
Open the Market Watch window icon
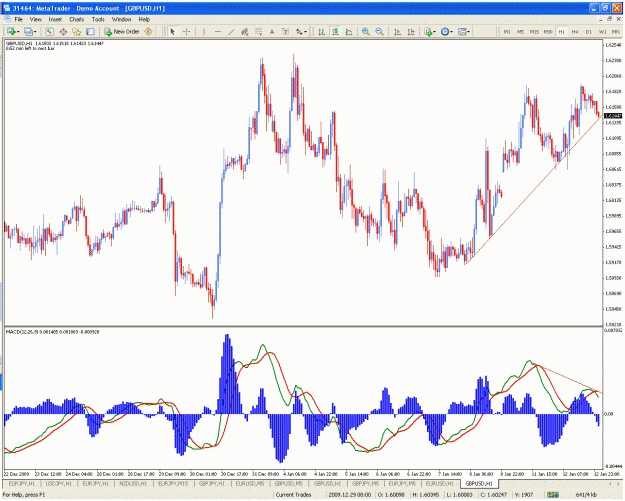pos(49,31)
